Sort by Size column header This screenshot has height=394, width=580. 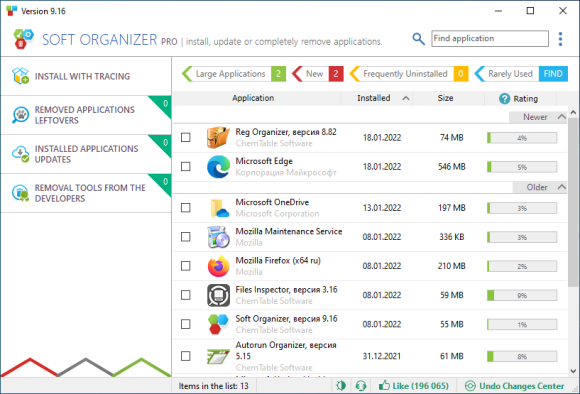[448, 98]
